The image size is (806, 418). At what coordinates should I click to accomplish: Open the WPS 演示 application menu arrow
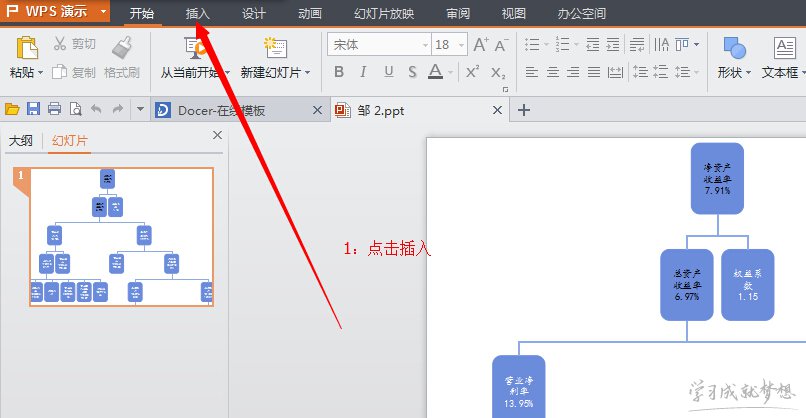click(103, 11)
